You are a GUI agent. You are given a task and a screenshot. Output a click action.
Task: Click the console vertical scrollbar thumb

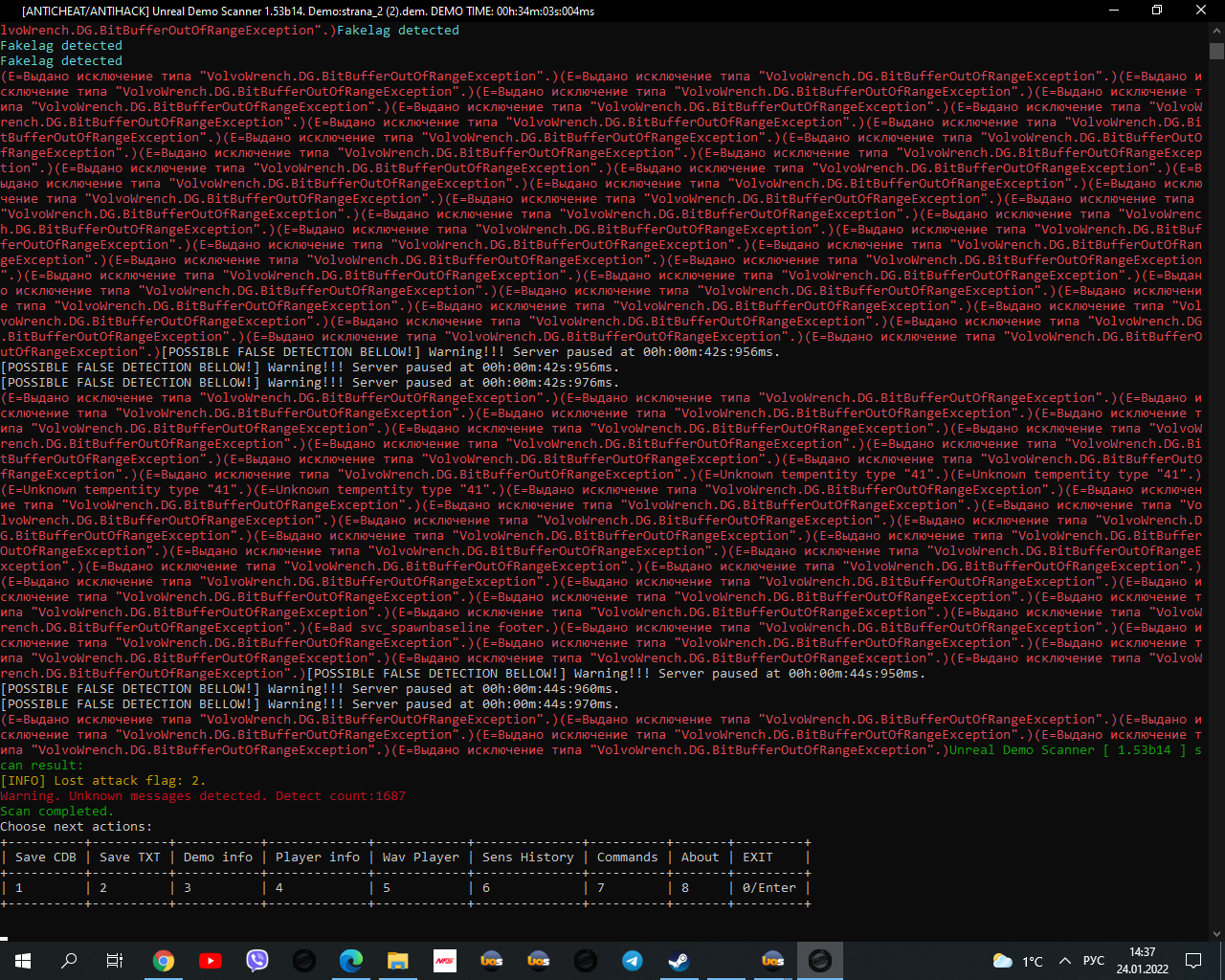1216,51
